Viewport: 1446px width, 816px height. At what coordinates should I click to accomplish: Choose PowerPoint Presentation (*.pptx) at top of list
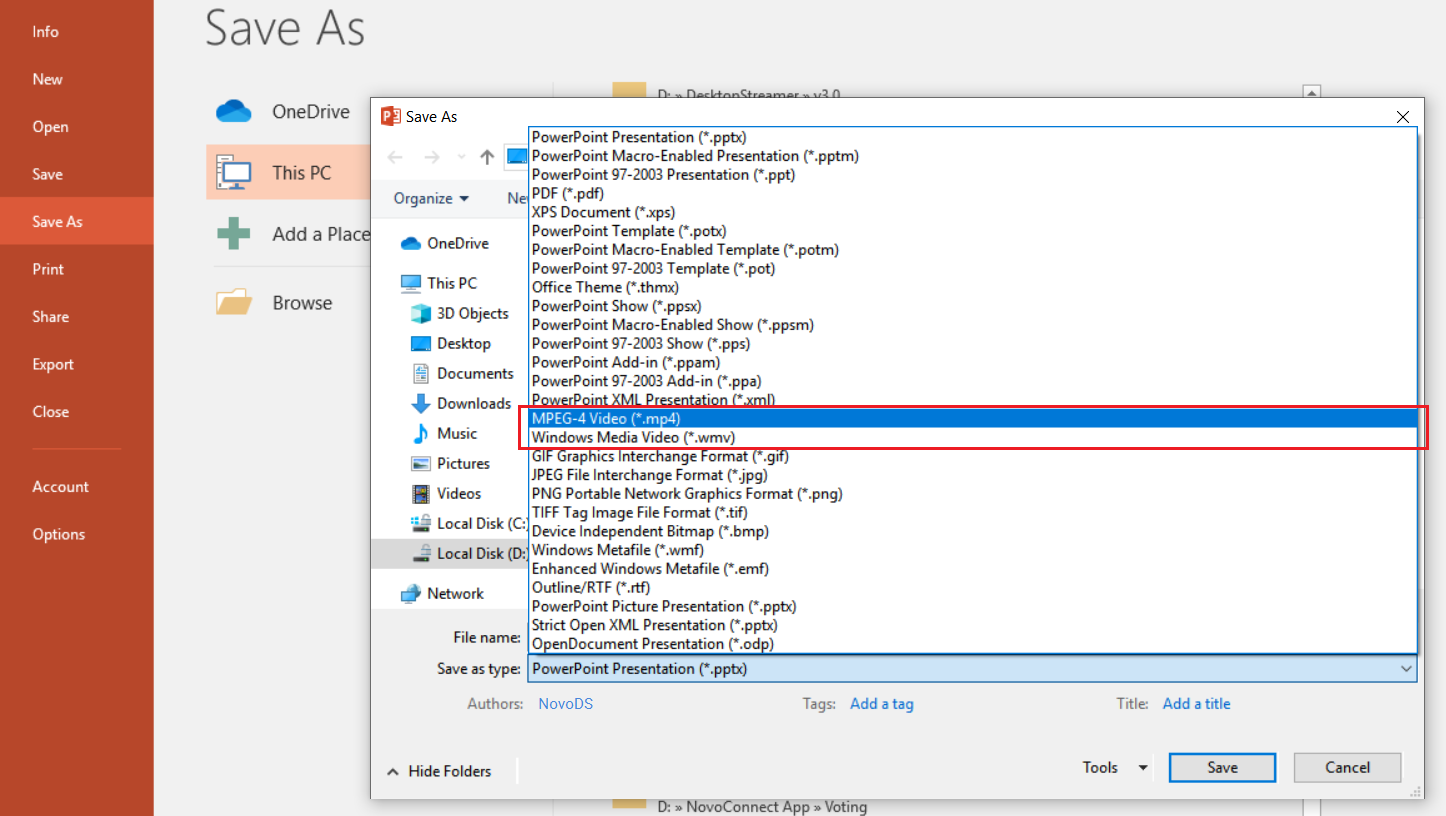click(973, 137)
